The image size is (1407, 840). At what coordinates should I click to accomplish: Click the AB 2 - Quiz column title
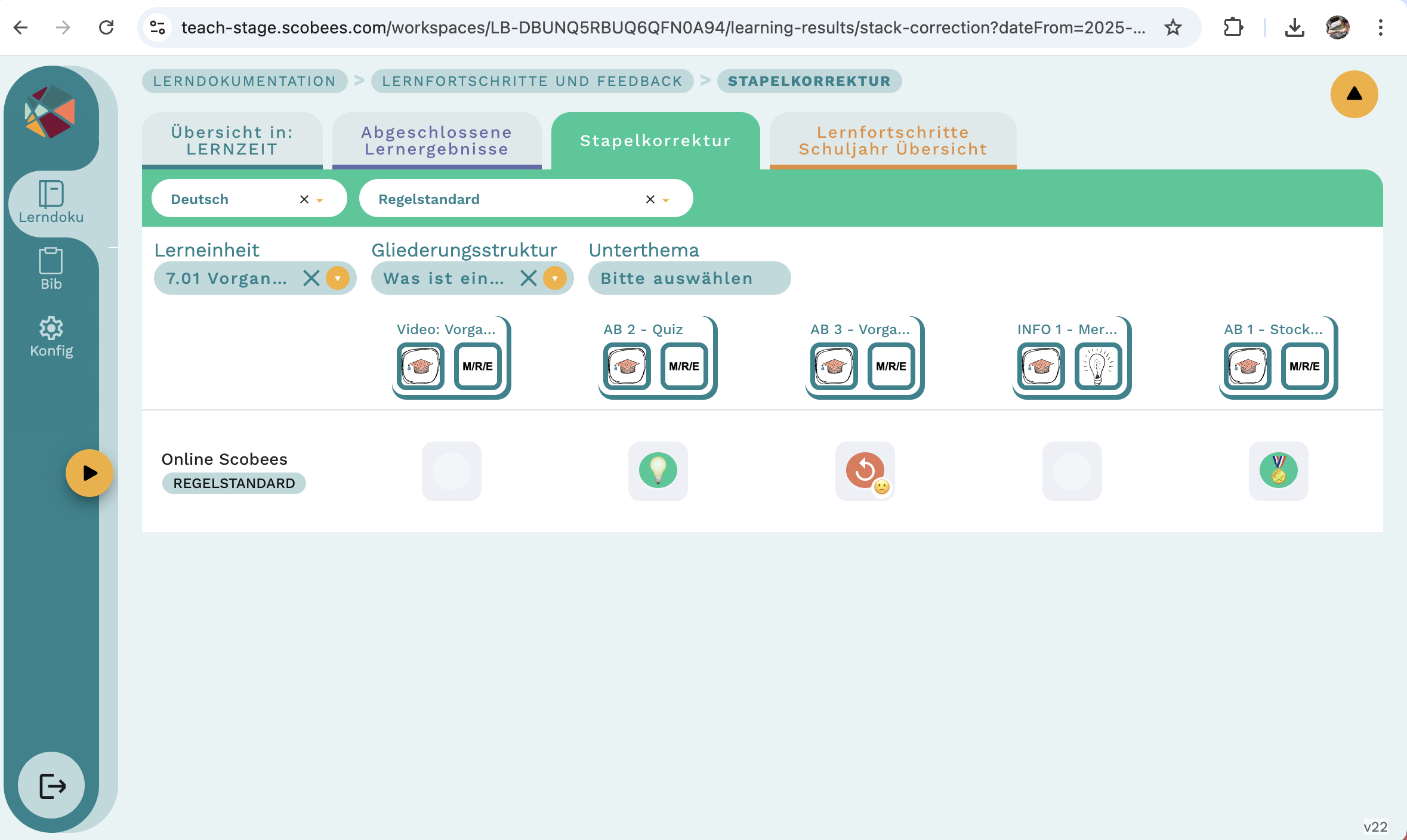pos(643,329)
